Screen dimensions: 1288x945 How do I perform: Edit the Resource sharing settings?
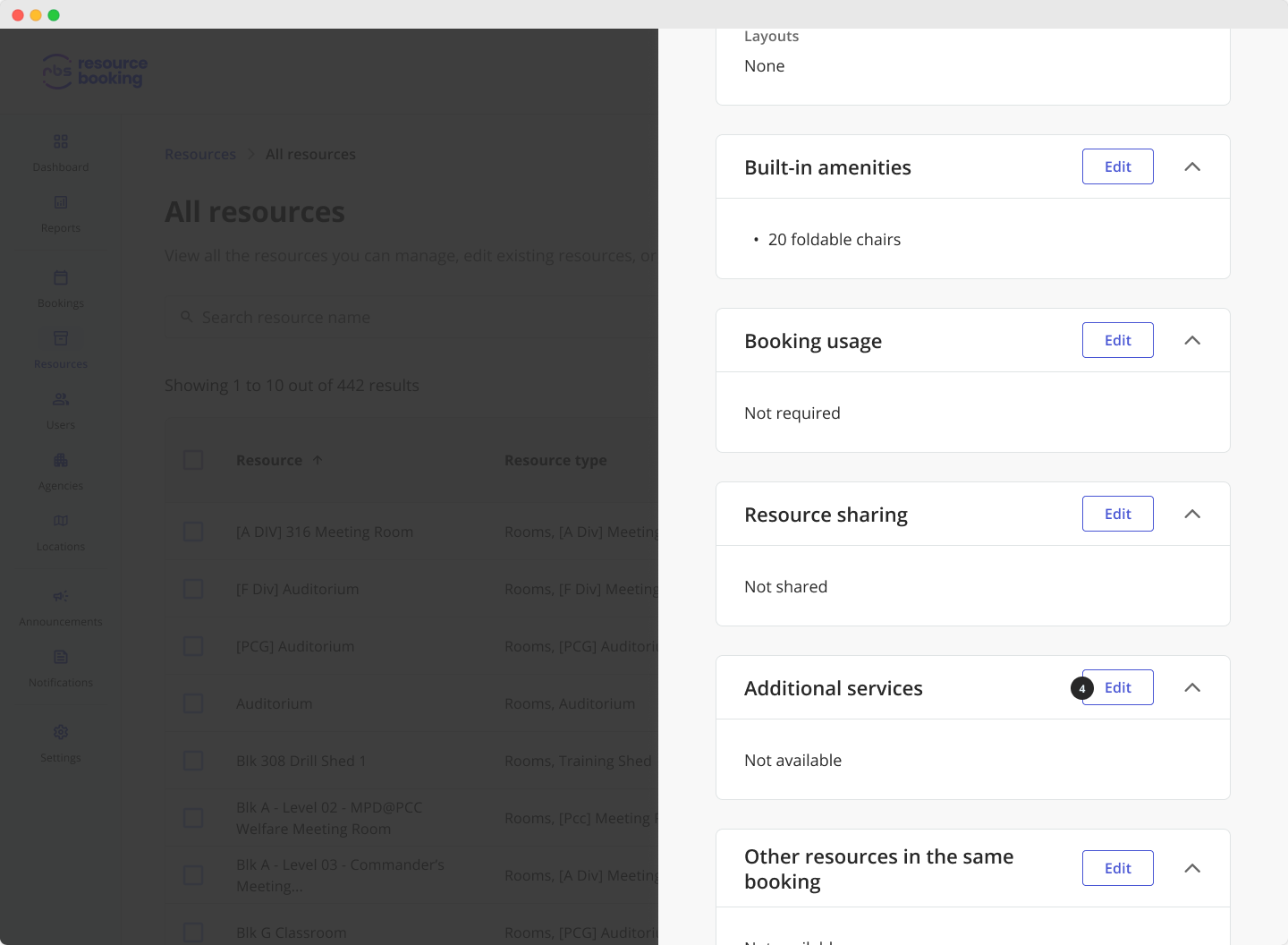(1117, 514)
